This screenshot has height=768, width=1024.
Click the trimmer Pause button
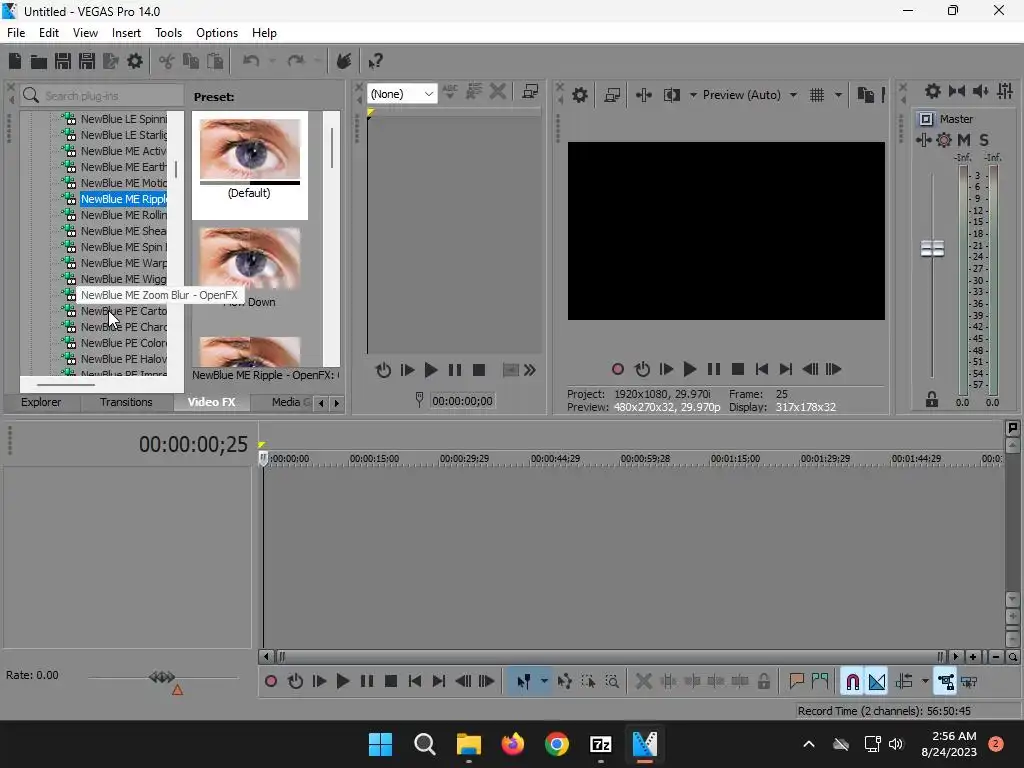coord(455,370)
